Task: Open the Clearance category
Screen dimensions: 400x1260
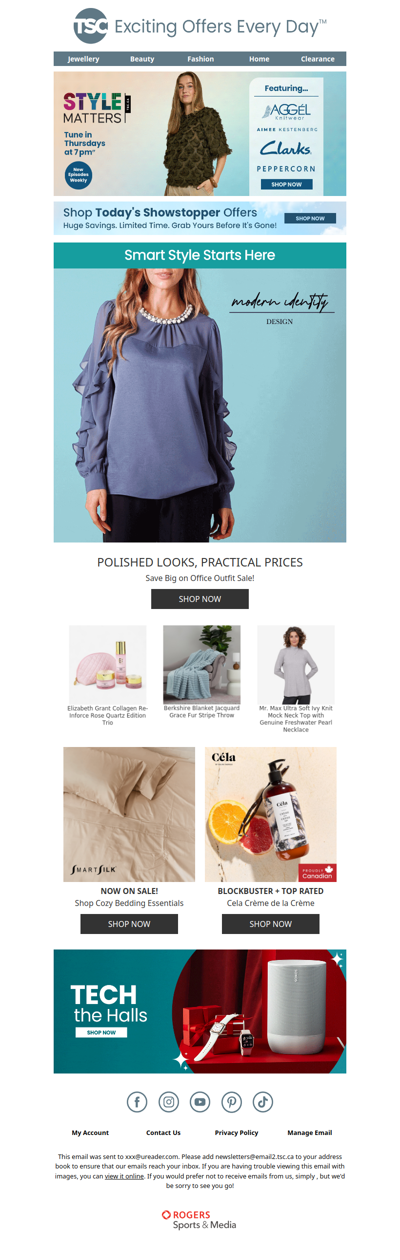Action: click(x=318, y=59)
